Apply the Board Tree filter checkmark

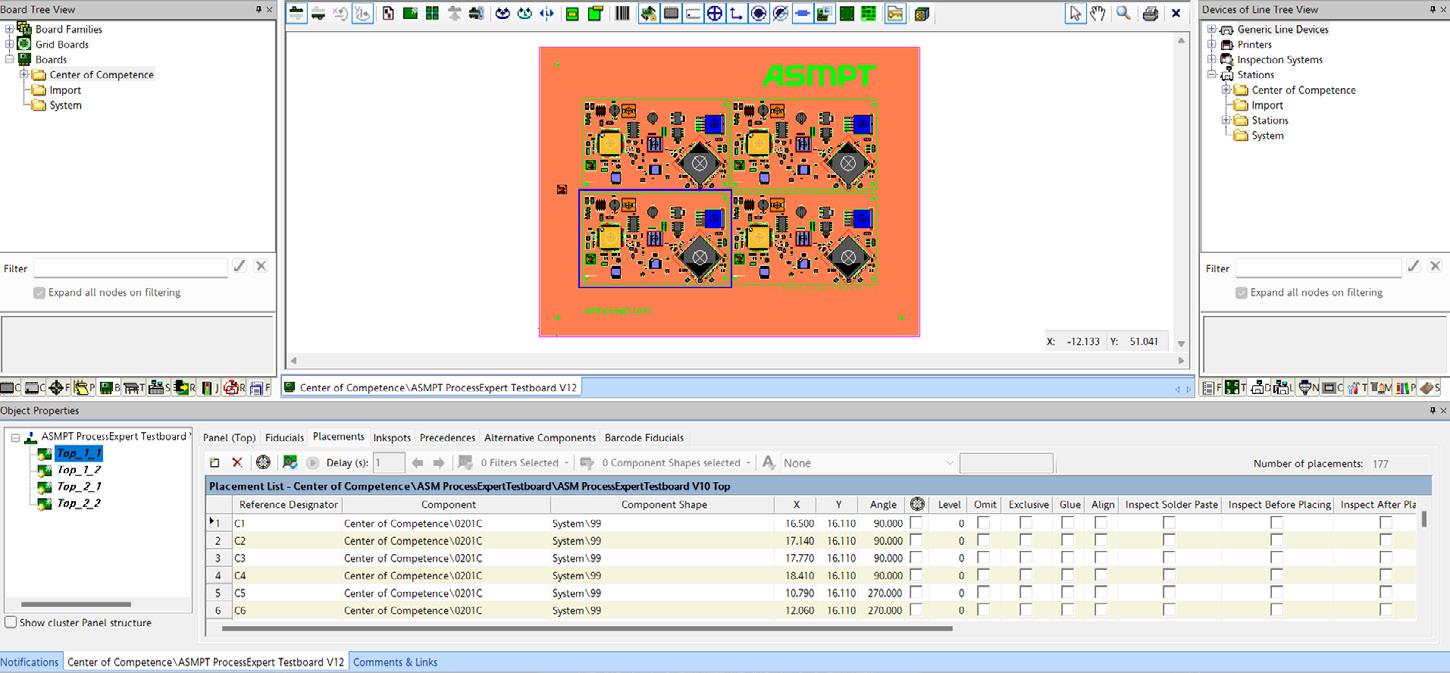(x=239, y=266)
